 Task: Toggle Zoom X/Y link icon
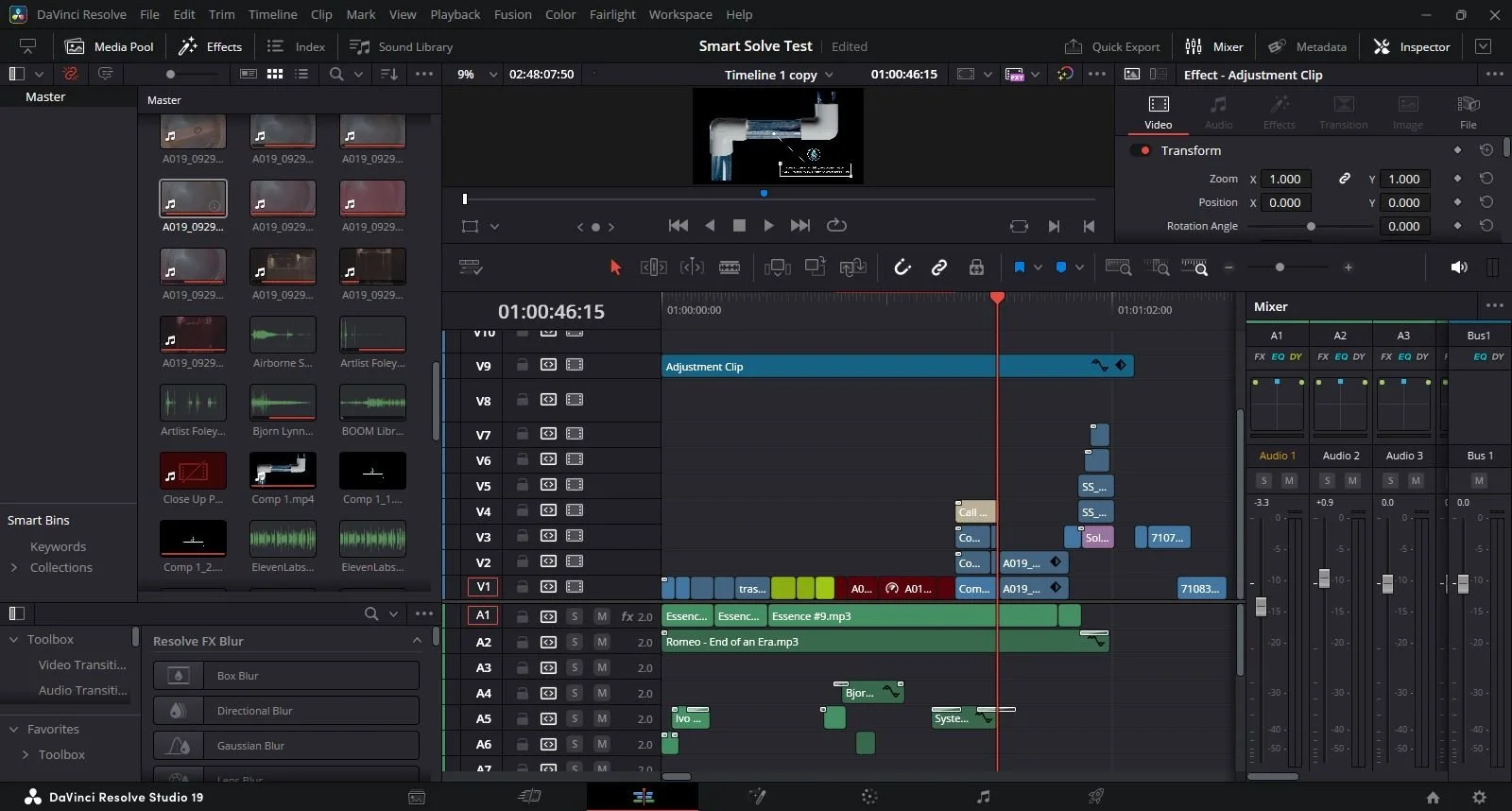(x=1344, y=179)
